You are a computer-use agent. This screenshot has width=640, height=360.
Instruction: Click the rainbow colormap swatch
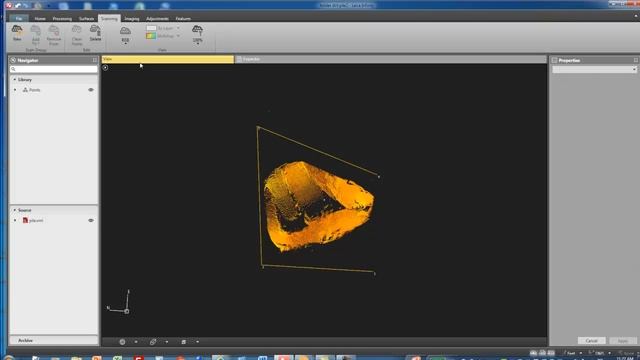(151, 36)
